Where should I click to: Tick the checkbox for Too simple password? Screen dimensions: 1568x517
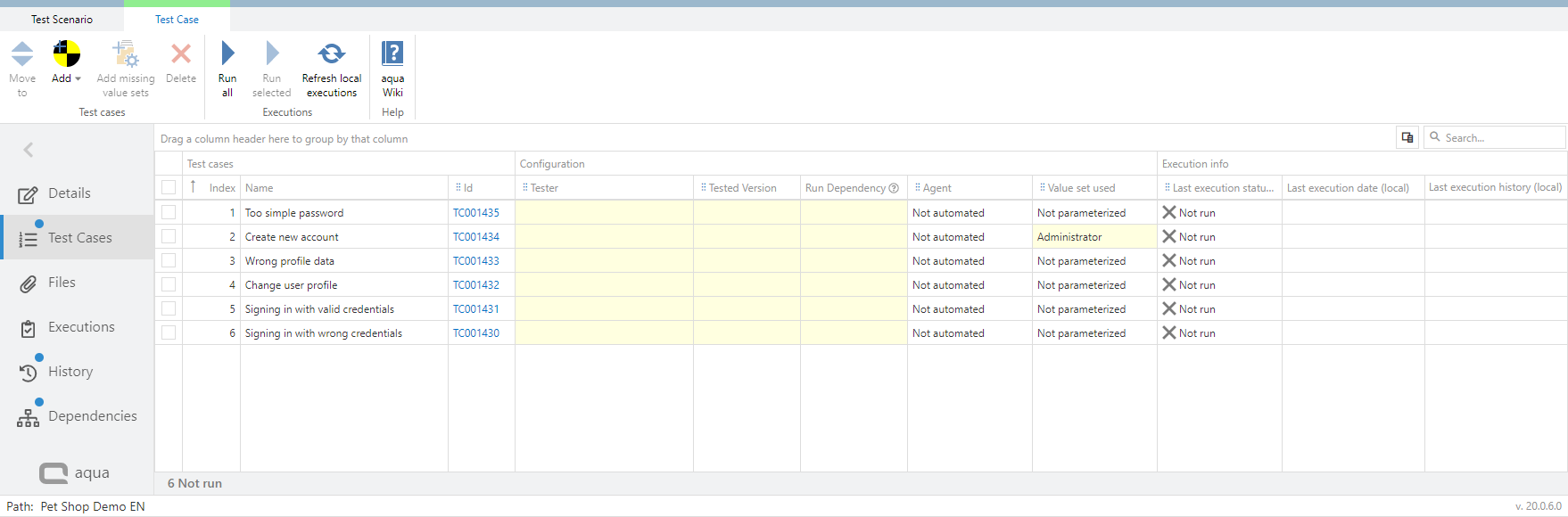pyautogui.click(x=169, y=213)
